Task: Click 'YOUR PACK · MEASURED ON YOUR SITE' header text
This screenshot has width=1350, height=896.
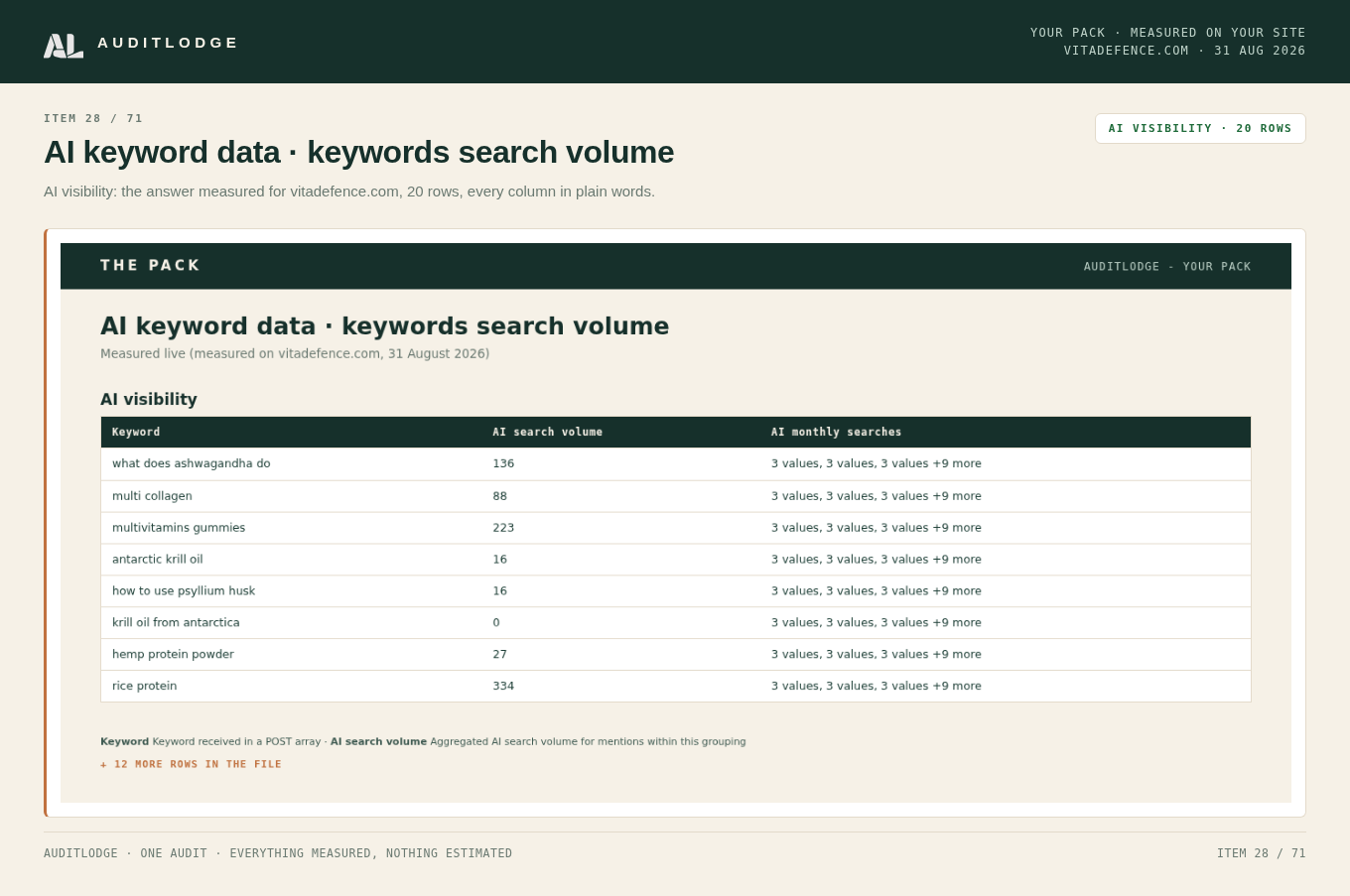Action: click(x=1168, y=33)
